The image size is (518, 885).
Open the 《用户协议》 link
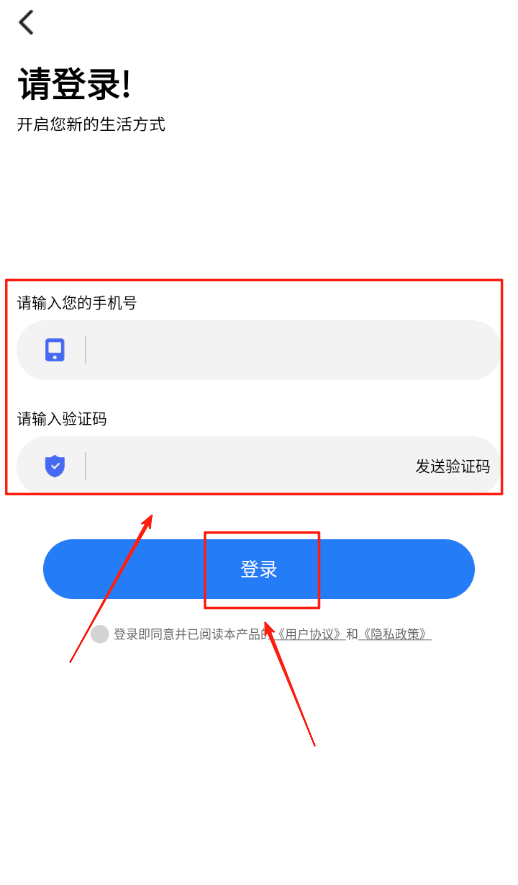pyautogui.click(x=310, y=634)
